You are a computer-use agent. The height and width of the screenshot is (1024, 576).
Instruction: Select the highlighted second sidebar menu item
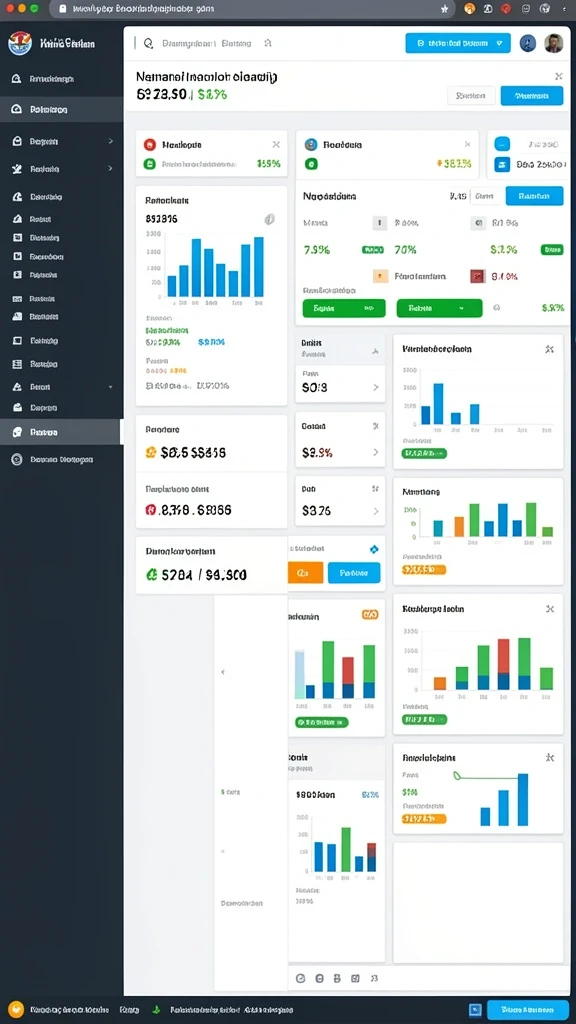[61, 110]
